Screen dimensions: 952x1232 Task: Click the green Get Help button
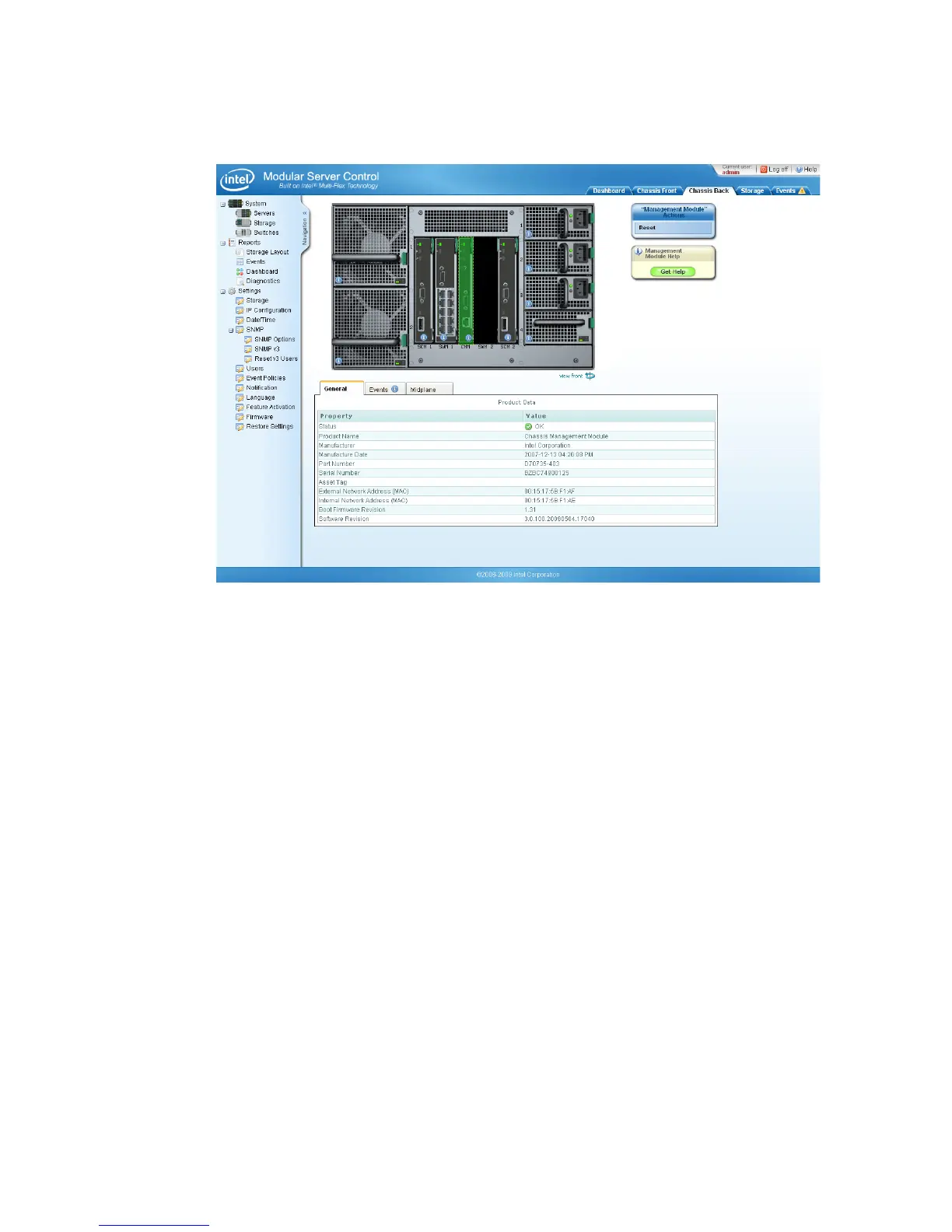(673, 271)
